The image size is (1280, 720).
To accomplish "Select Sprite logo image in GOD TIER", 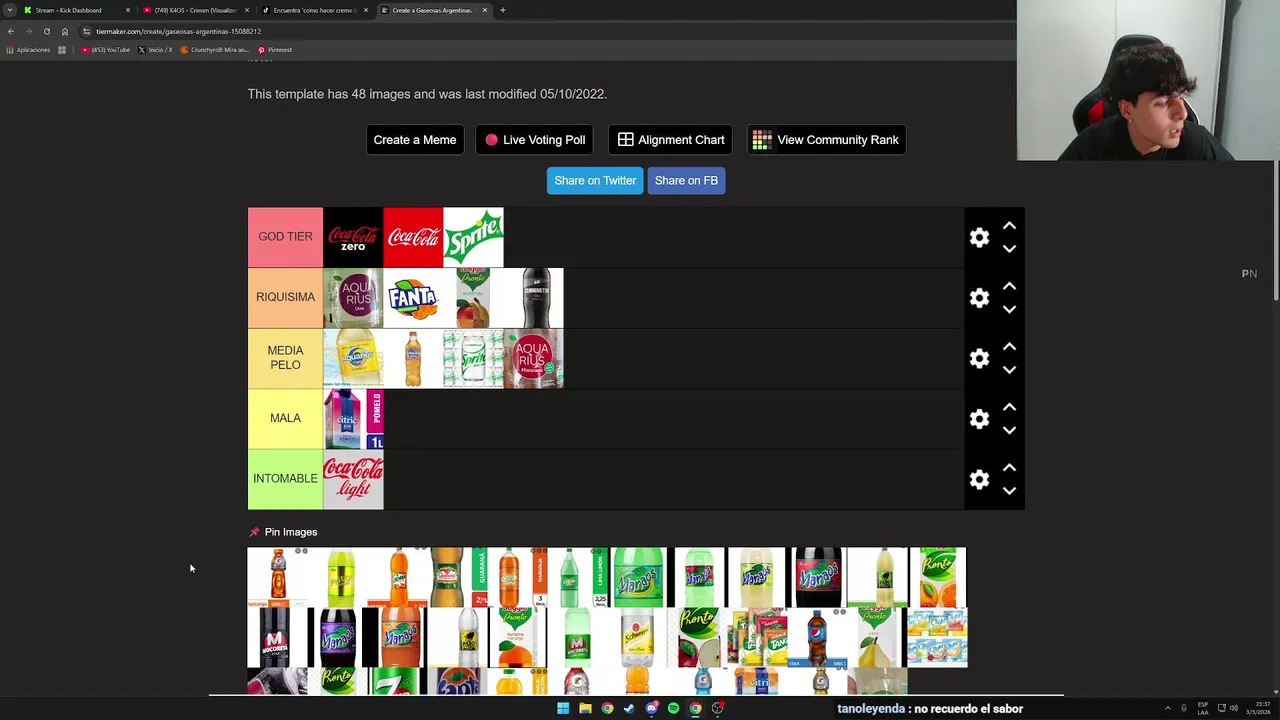I will tap(473, 237).
